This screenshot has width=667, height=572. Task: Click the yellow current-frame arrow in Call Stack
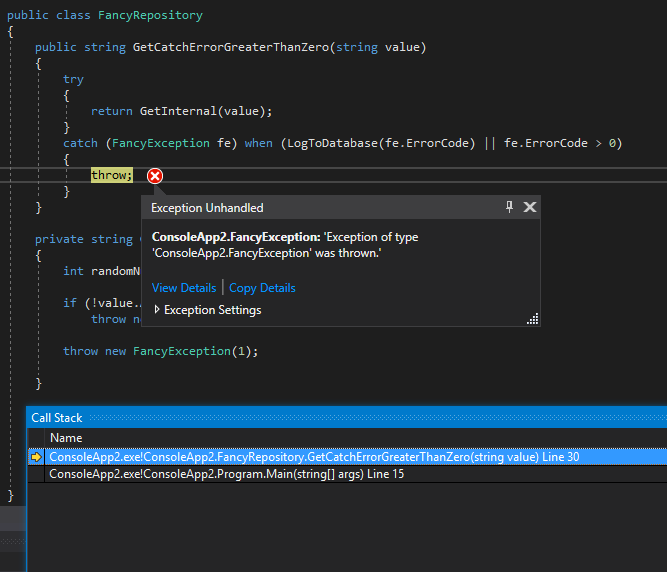pyautogui.click(x=37, y=457)
